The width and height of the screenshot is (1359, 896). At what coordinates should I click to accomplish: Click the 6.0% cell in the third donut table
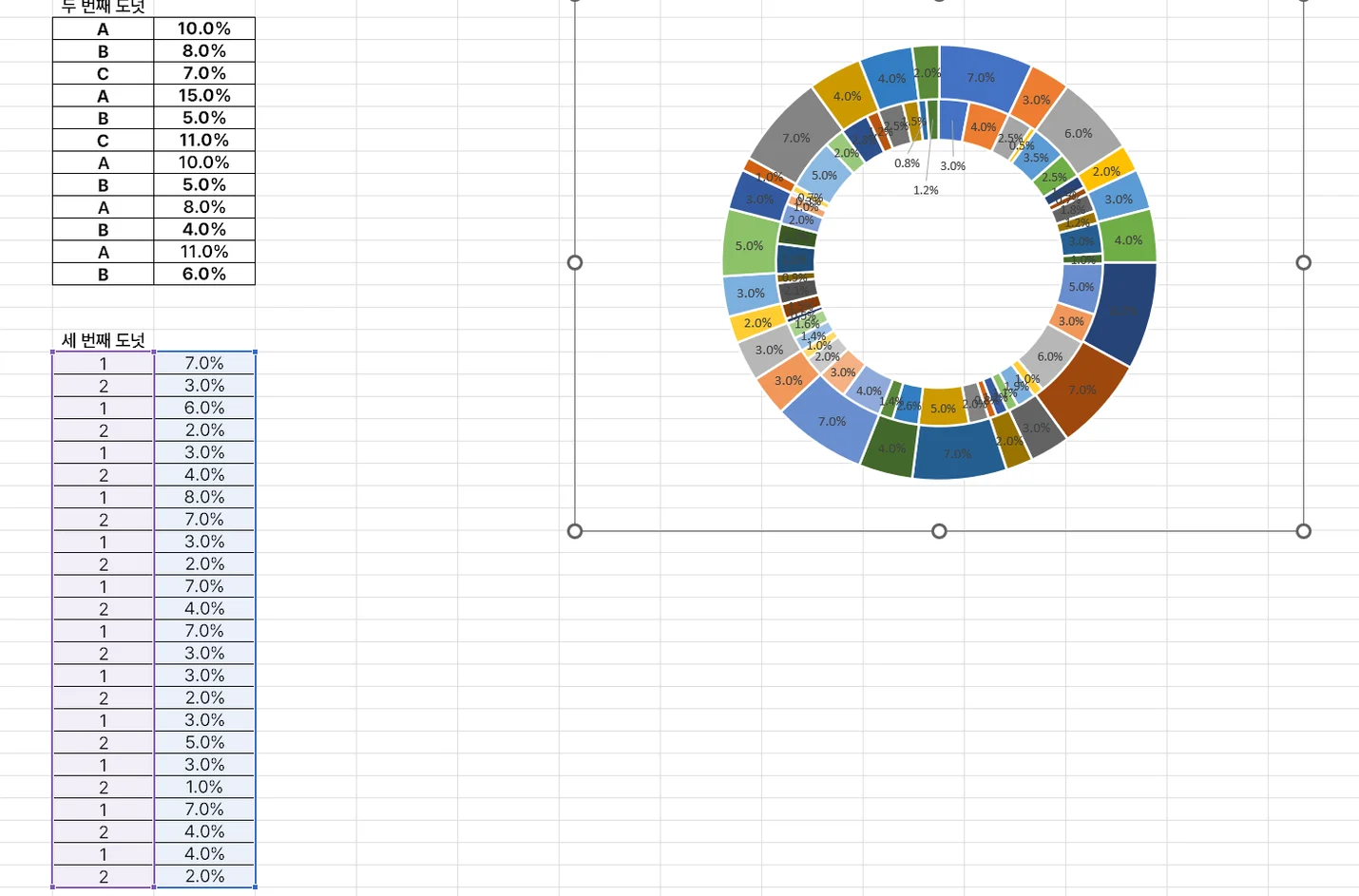point(204,408)
